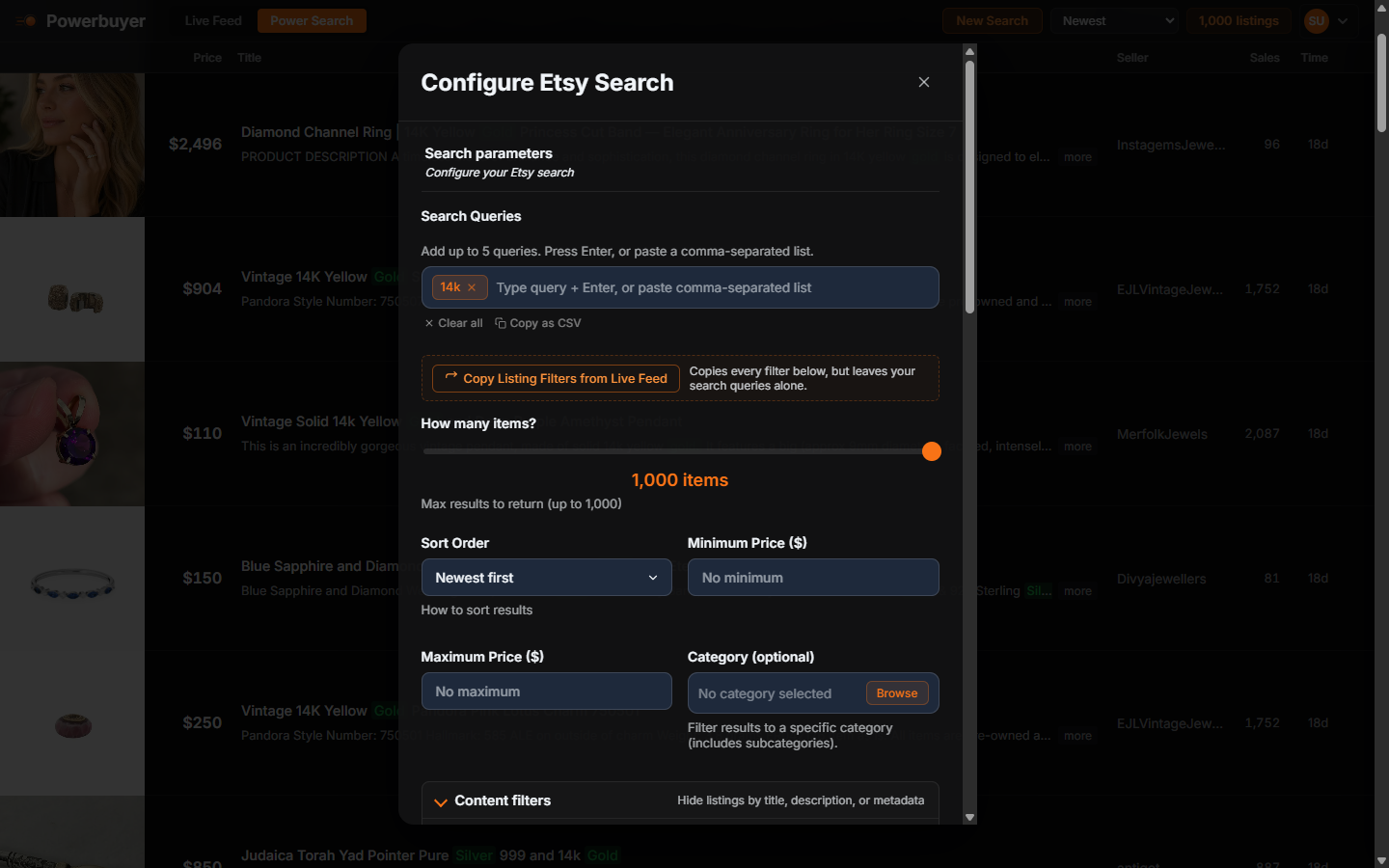Screen dimensions: 1389x868
Task: Click more on the InstagemsJewe row
Action: coord(1077,157)
